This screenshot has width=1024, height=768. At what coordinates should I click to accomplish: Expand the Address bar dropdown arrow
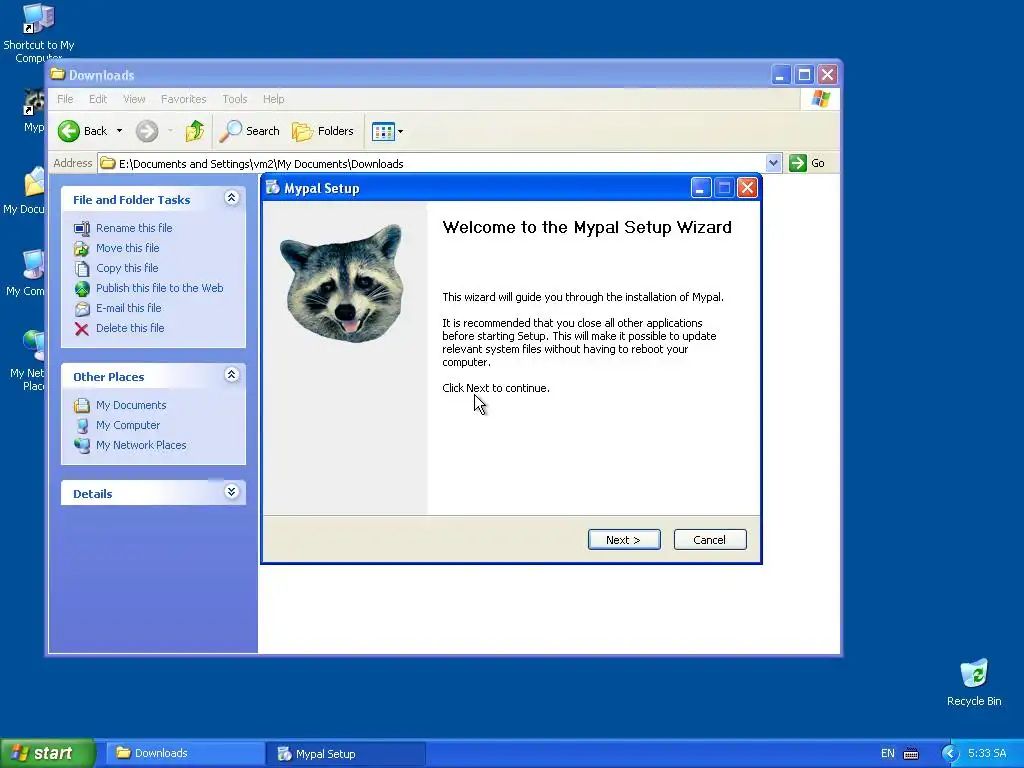coord(773,163)
